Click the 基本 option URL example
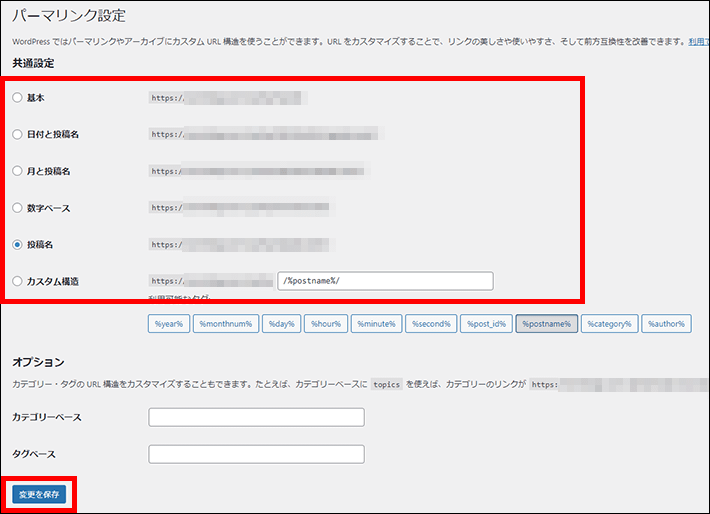Screen dimensions: 710x514 pyautogui.click(x=228, y=98)
